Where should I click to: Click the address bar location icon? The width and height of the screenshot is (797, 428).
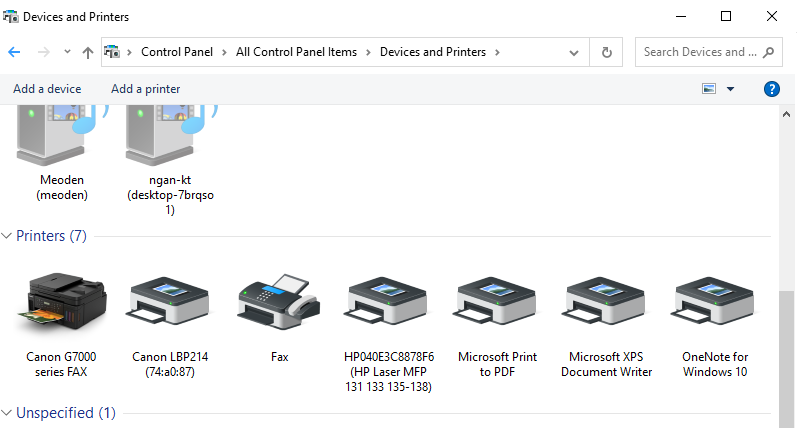(112, 52)
